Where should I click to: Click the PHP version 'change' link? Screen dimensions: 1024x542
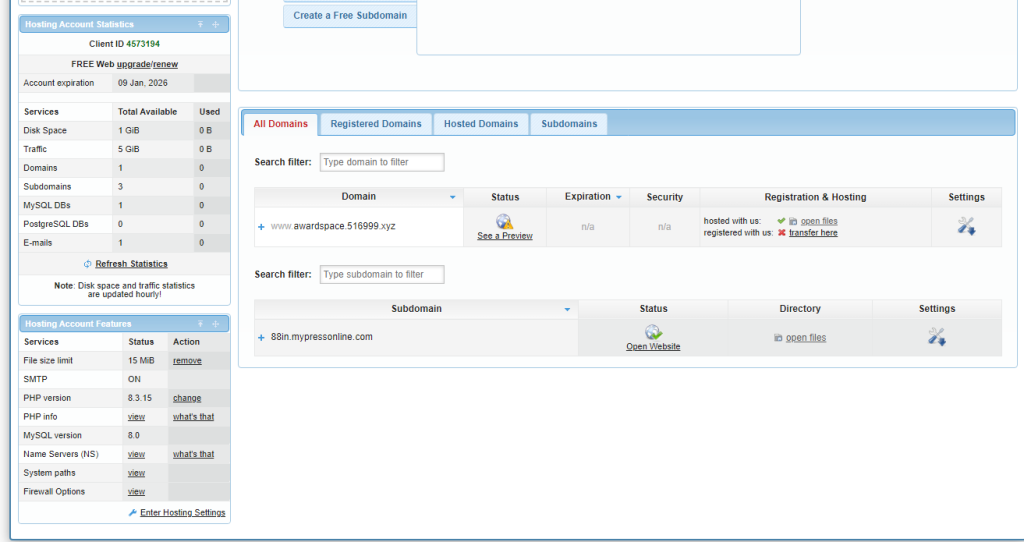click(187, 398)
